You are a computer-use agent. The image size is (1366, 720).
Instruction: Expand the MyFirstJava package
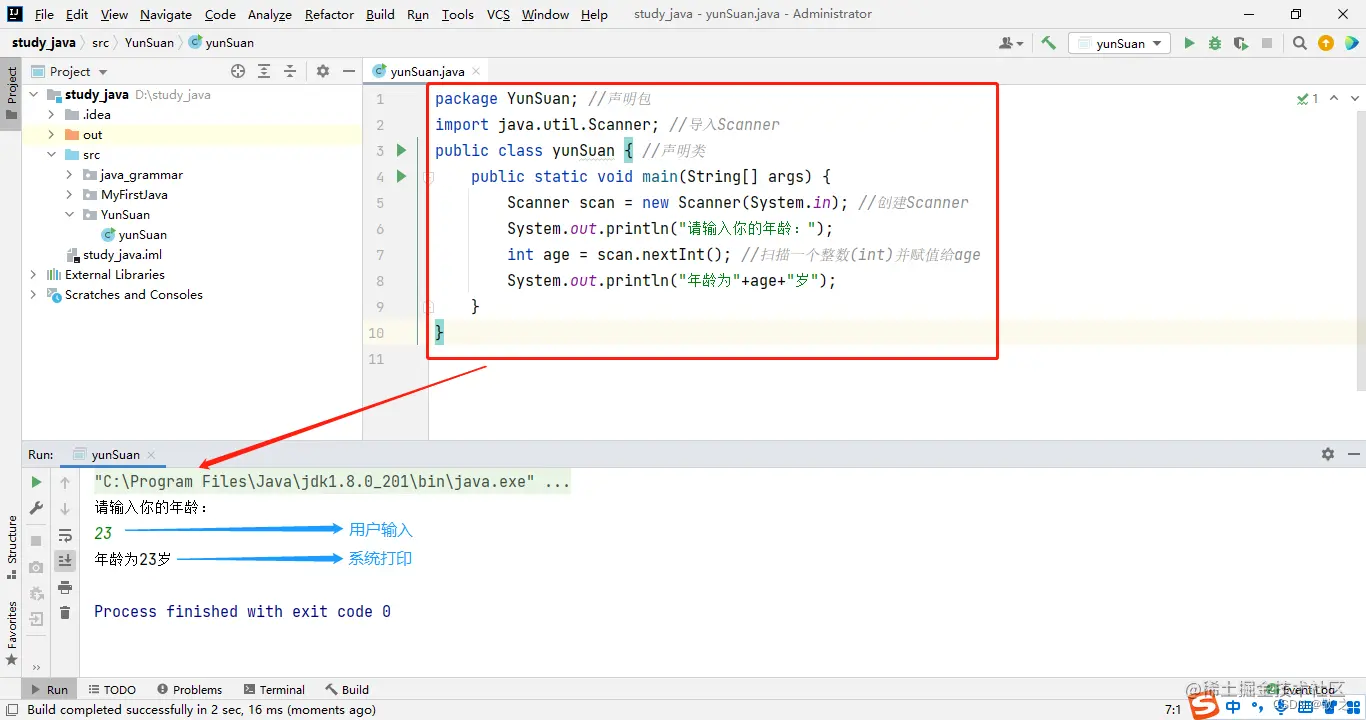tap(69, 195)
